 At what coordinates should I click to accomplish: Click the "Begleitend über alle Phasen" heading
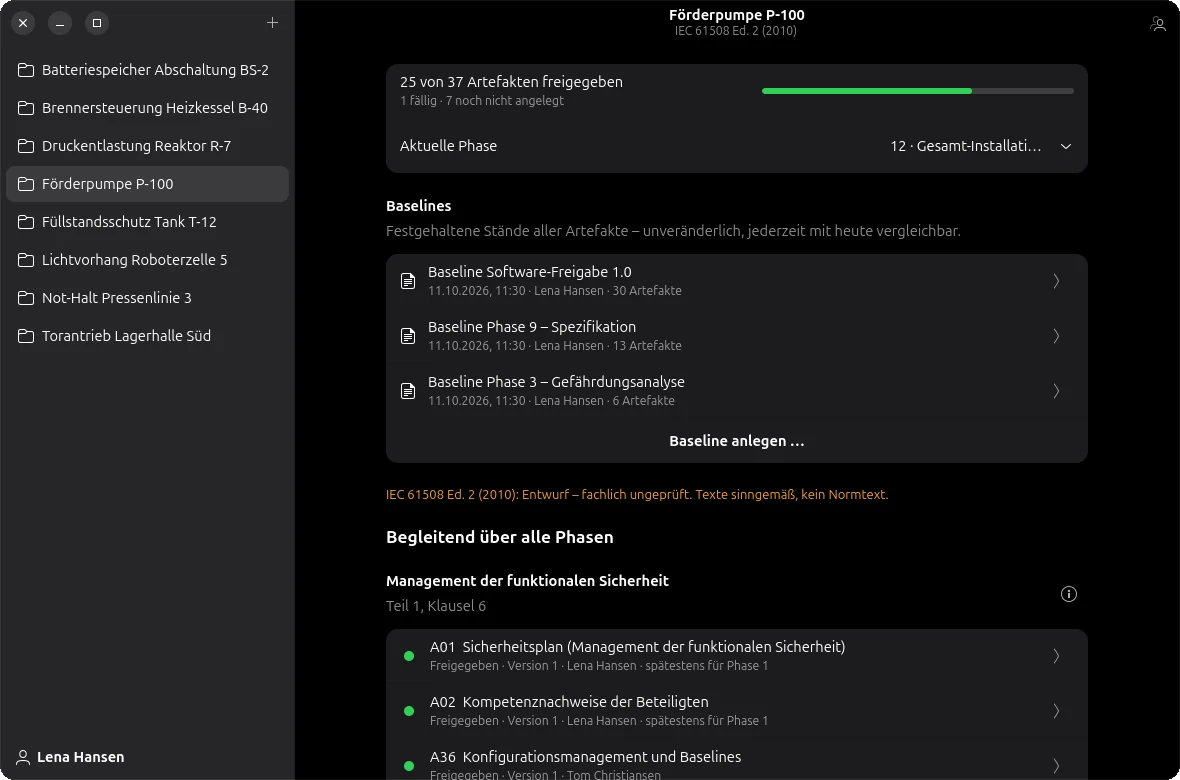[500, 538]
